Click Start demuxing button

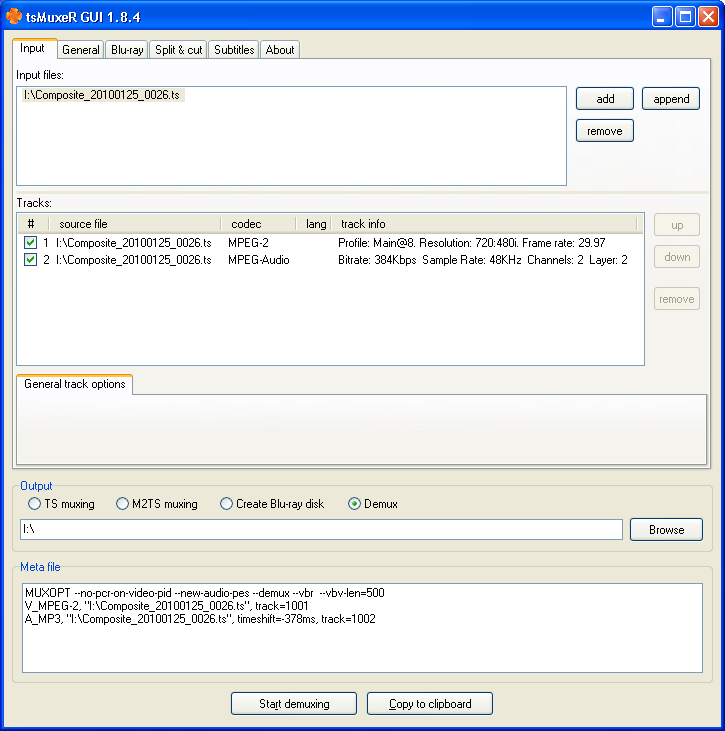(x=294, y=703)
